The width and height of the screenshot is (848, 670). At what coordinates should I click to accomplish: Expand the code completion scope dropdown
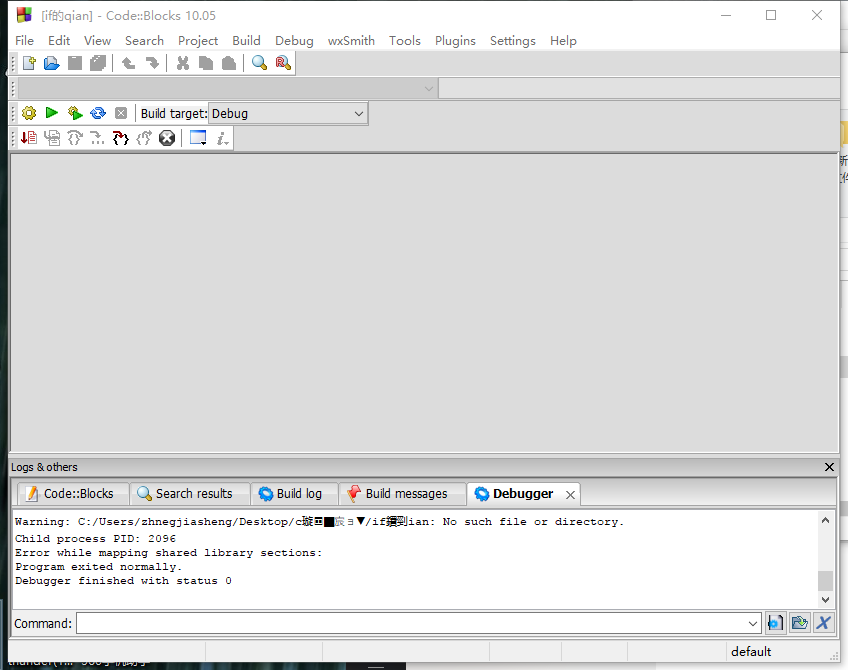pos(429,88)
